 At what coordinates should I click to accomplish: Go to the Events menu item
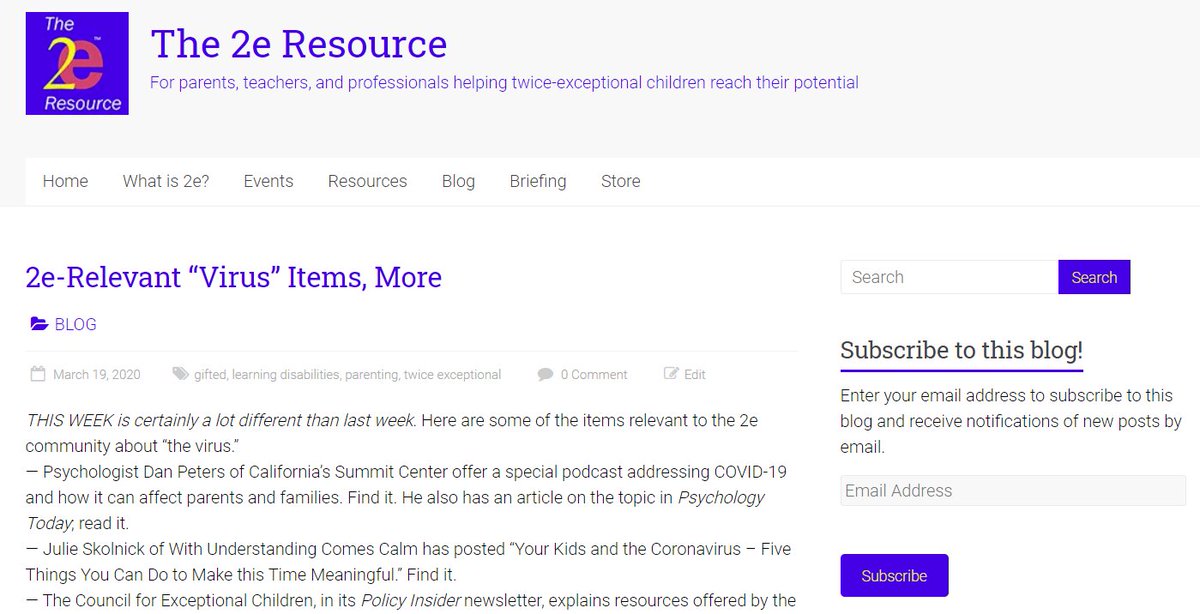click(268, 181)
